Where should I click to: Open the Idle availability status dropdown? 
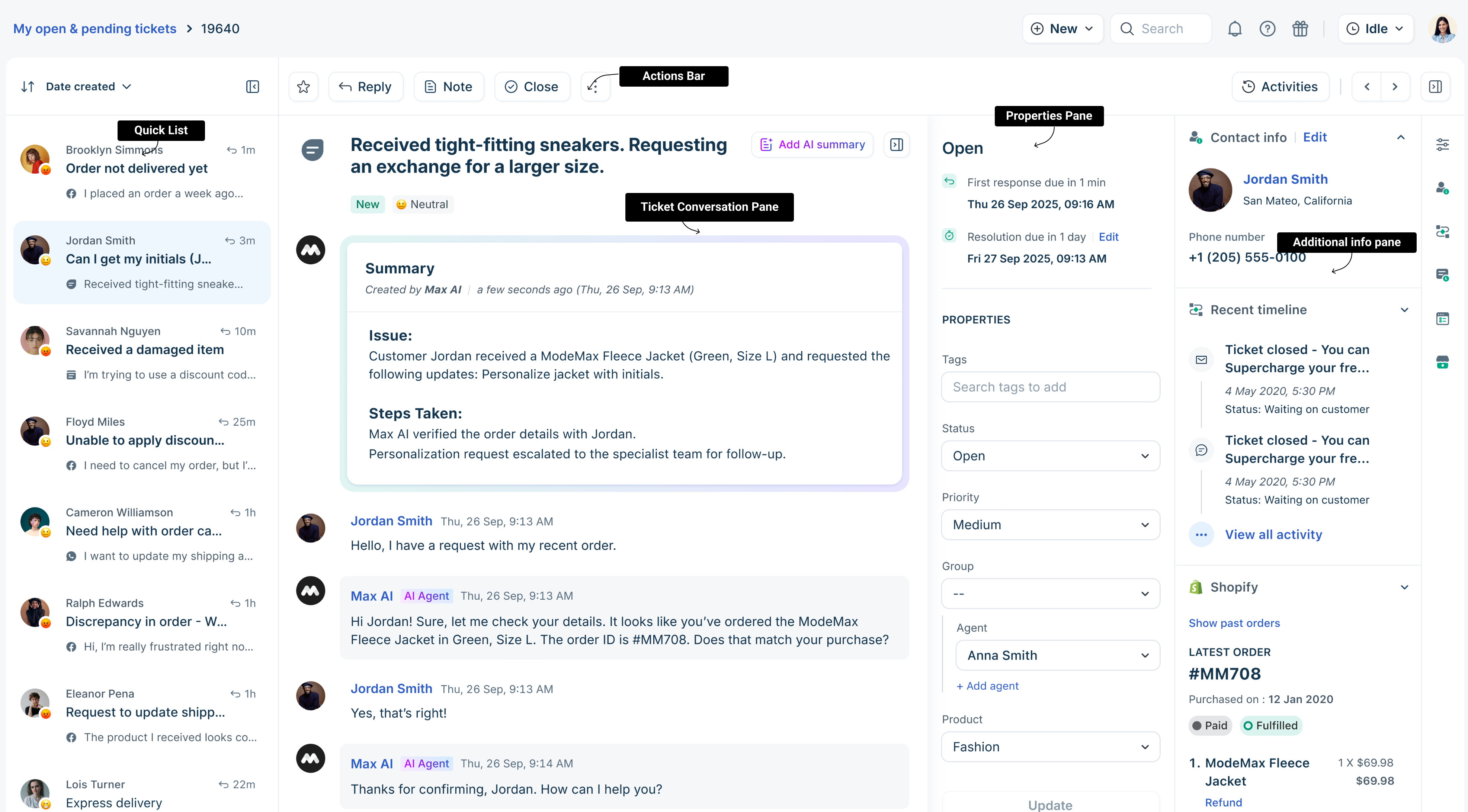[1375, 29]
